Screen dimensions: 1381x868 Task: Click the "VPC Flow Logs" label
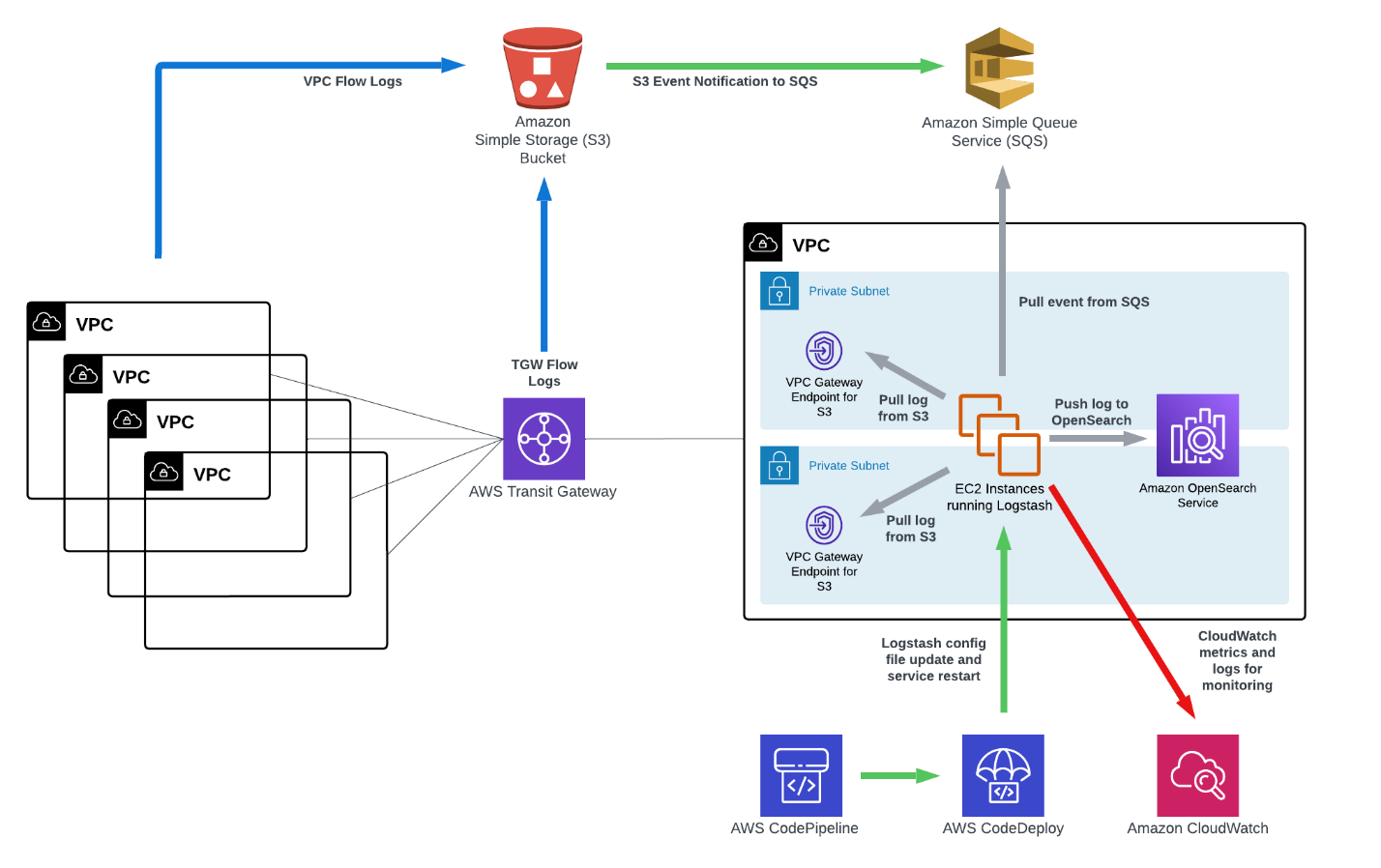353,81
